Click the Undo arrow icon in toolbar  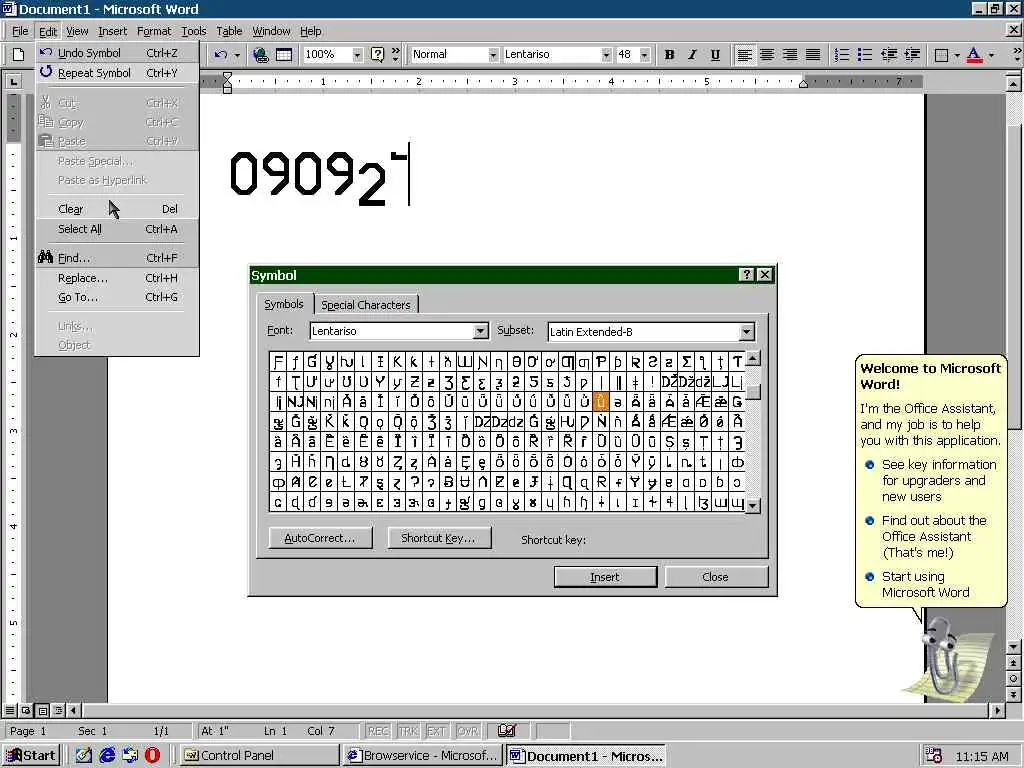(221, 54)
